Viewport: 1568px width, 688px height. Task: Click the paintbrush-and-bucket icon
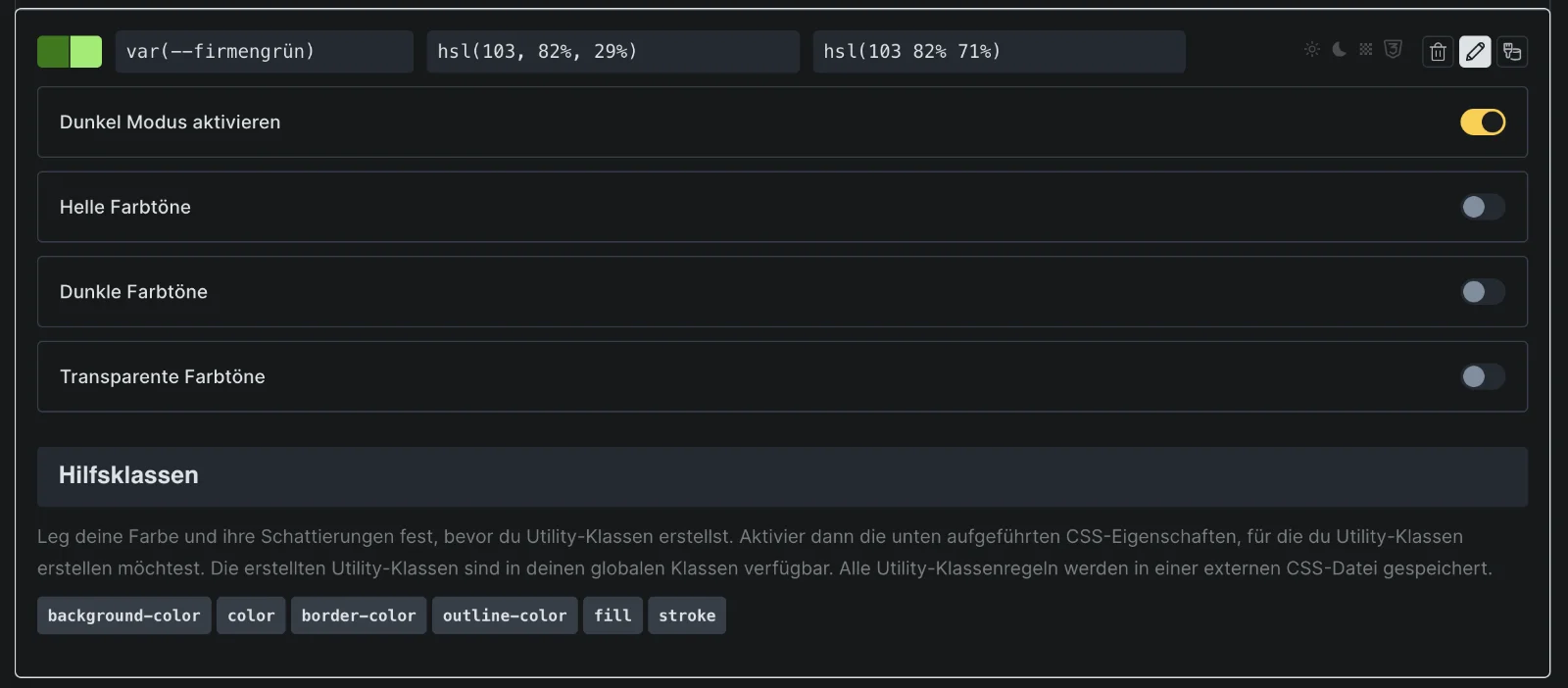click(1512, 52)
